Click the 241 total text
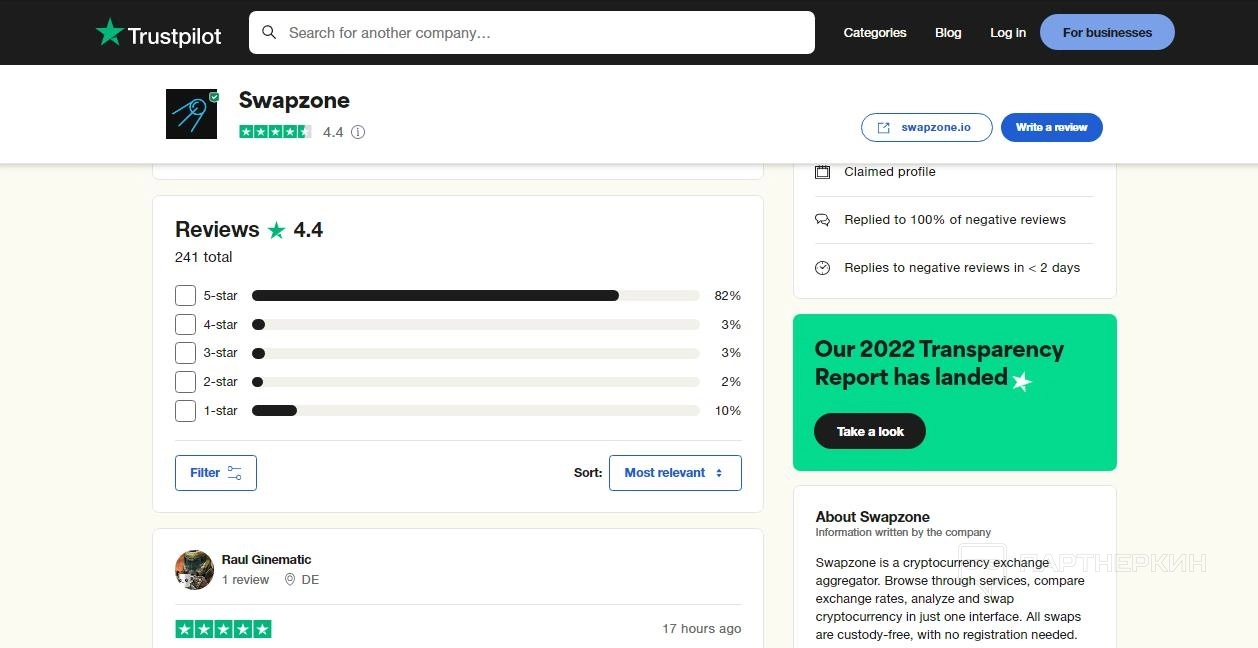1258x648 pixels. point(203,257)
